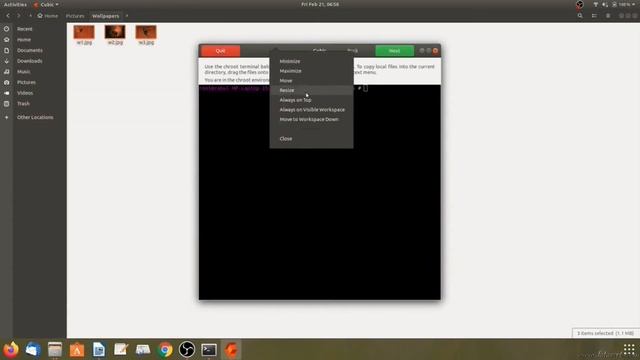Open OBS Studio from the dock
The width and height of the screenshot is (640, 360).
pos(187,350)
